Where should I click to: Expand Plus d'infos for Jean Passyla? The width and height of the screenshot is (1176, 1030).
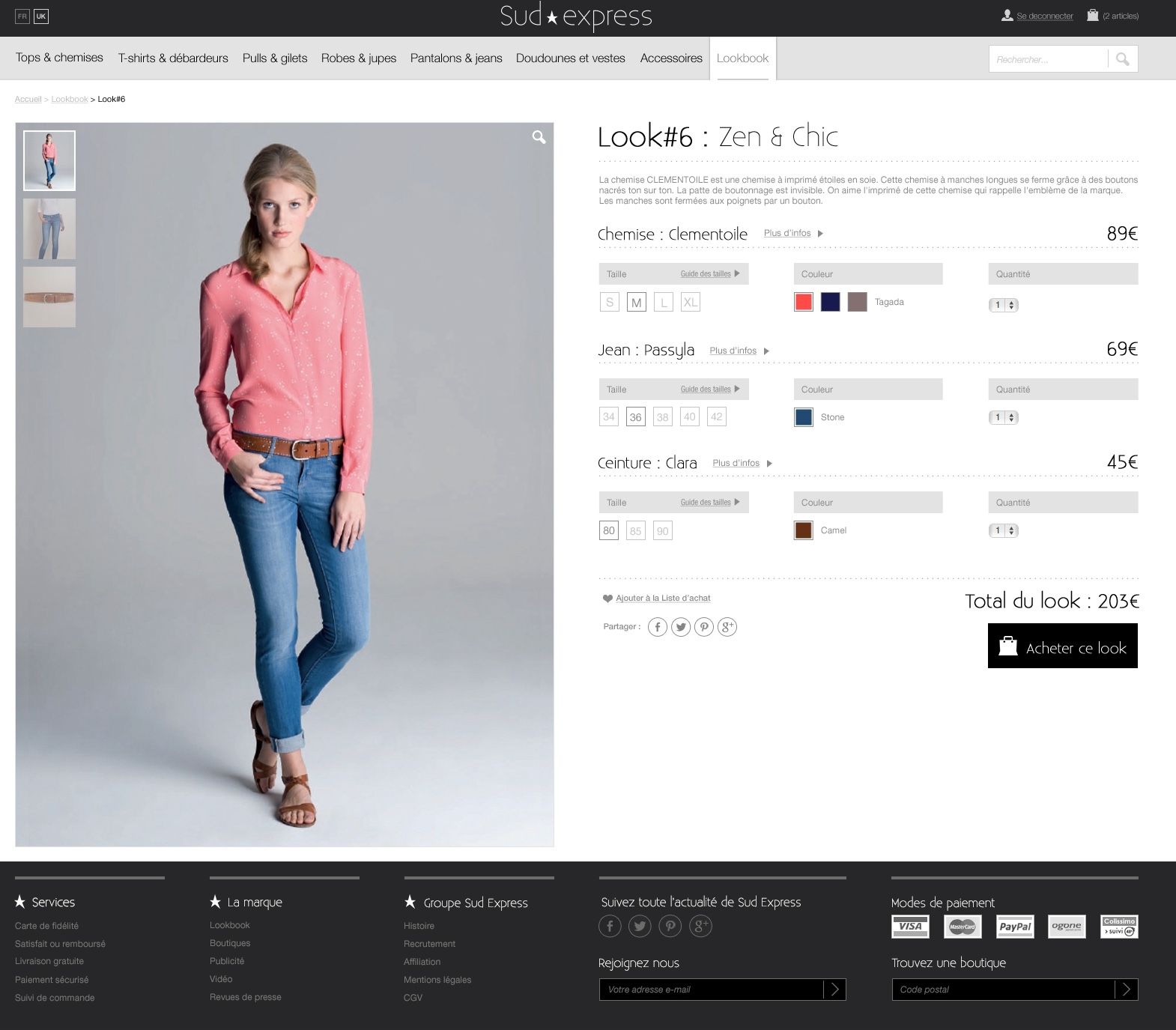click(x=739, y=351)
